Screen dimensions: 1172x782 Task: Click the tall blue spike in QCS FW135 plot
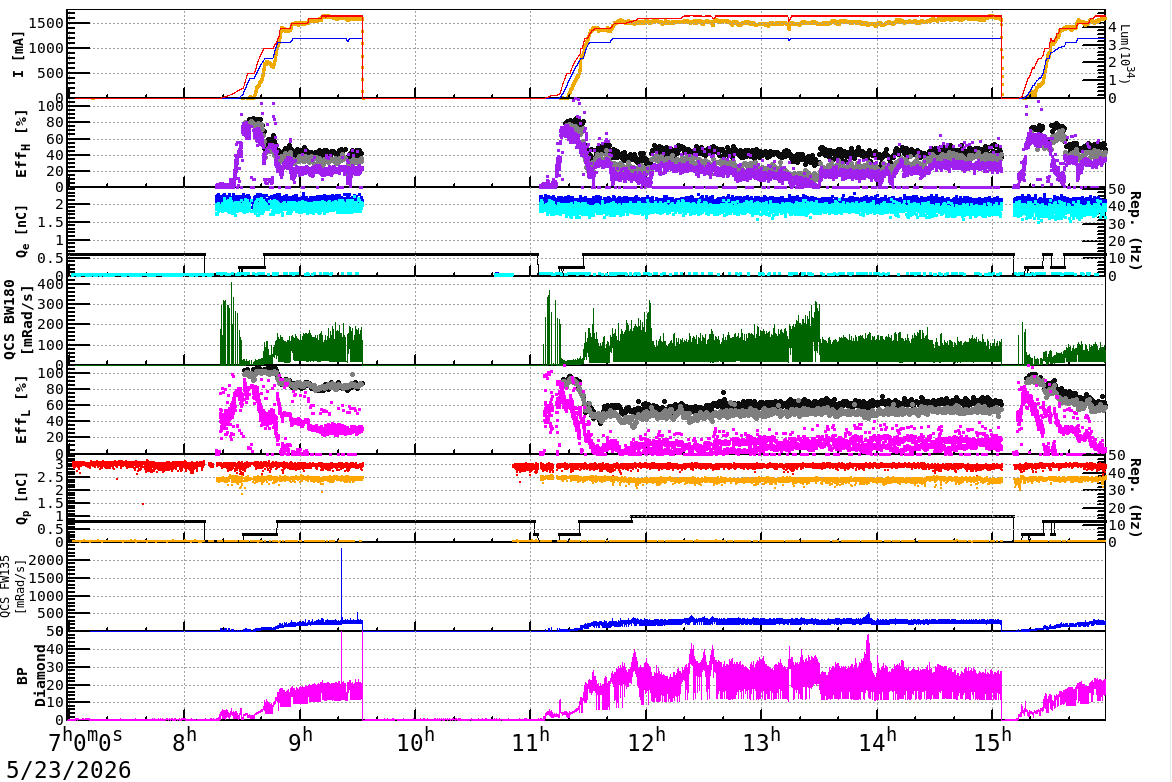pyautogui.click(x=342, y=583)
